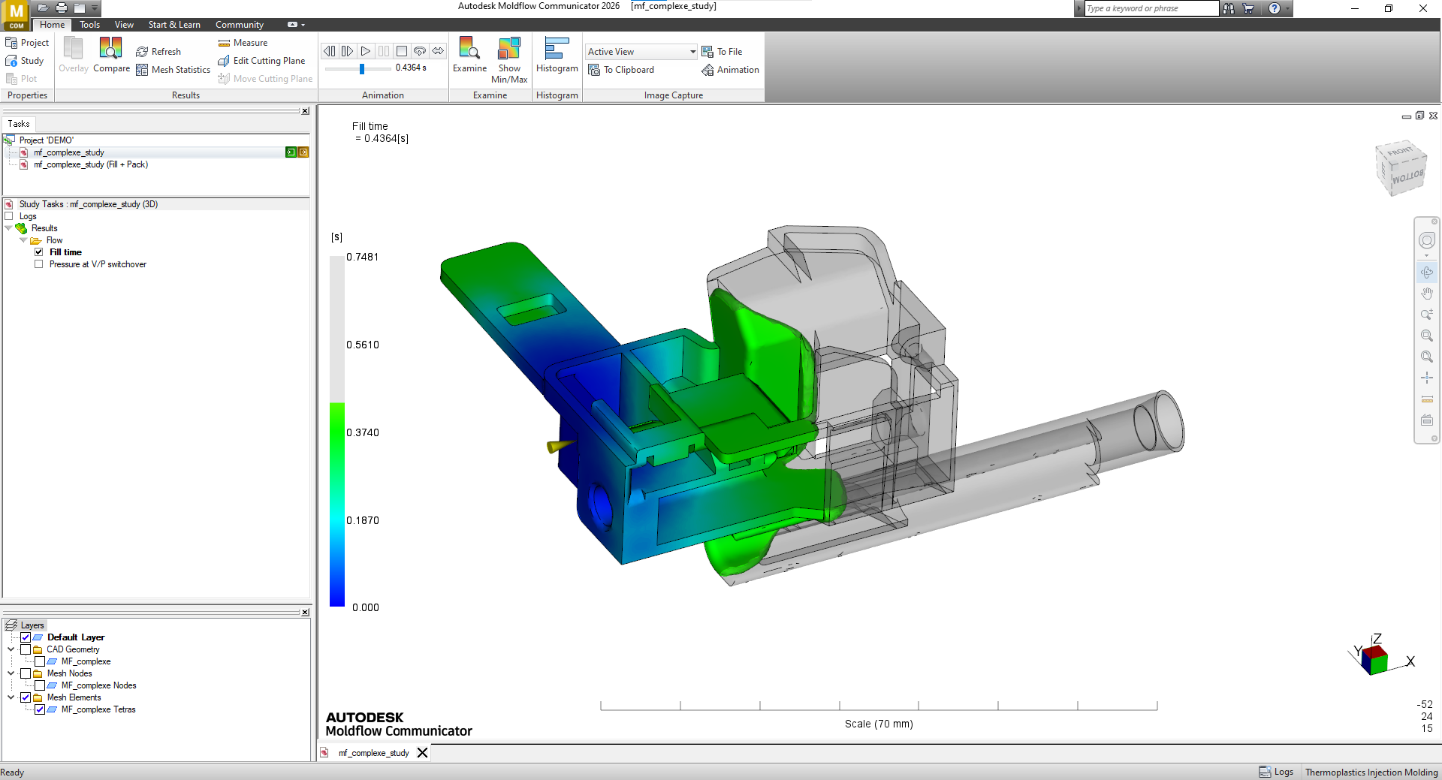Screen dimensions: 1442x780
Task: Click the view cube in the viewport
Action: coord(1399,167)
